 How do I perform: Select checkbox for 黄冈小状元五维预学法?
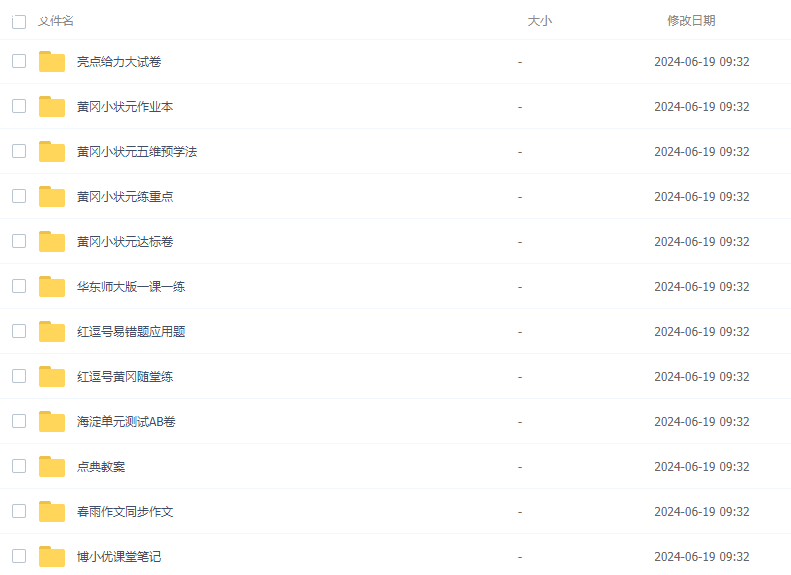pos(19,151)
